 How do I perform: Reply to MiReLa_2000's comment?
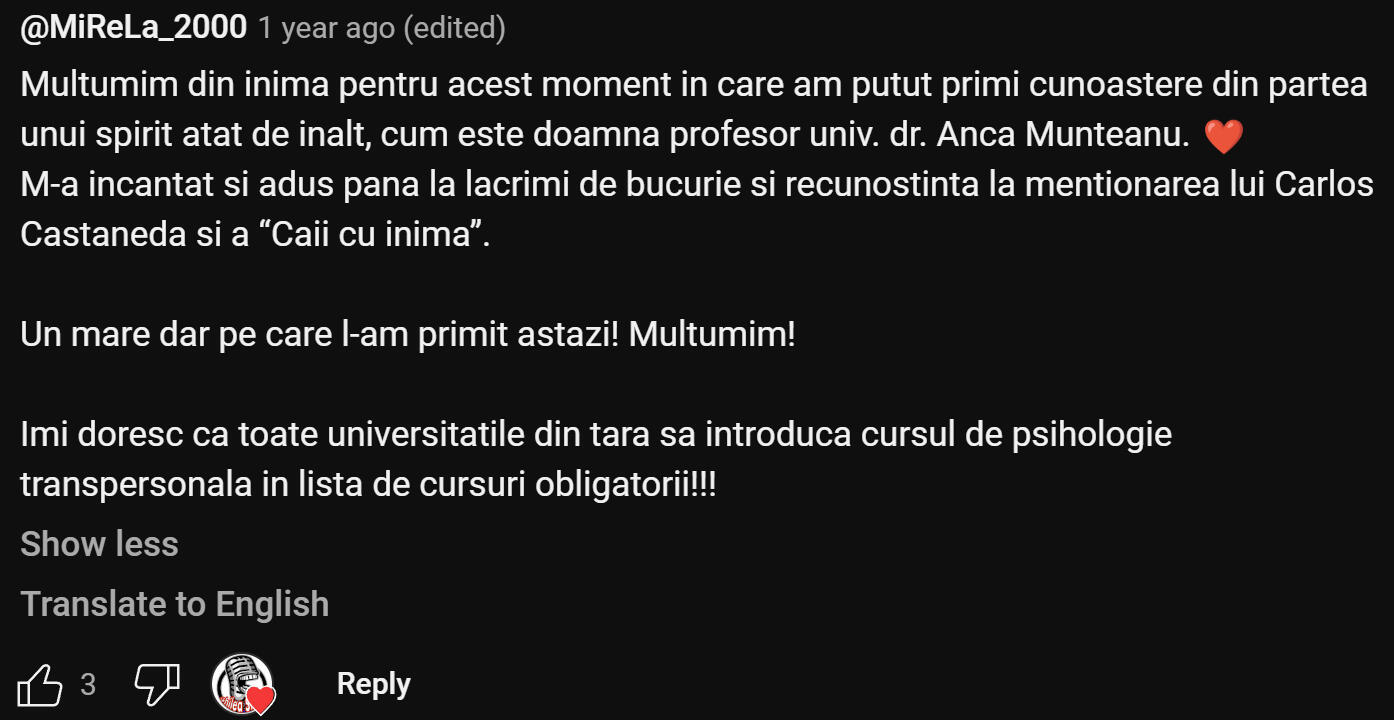click(x=373, y=684)
